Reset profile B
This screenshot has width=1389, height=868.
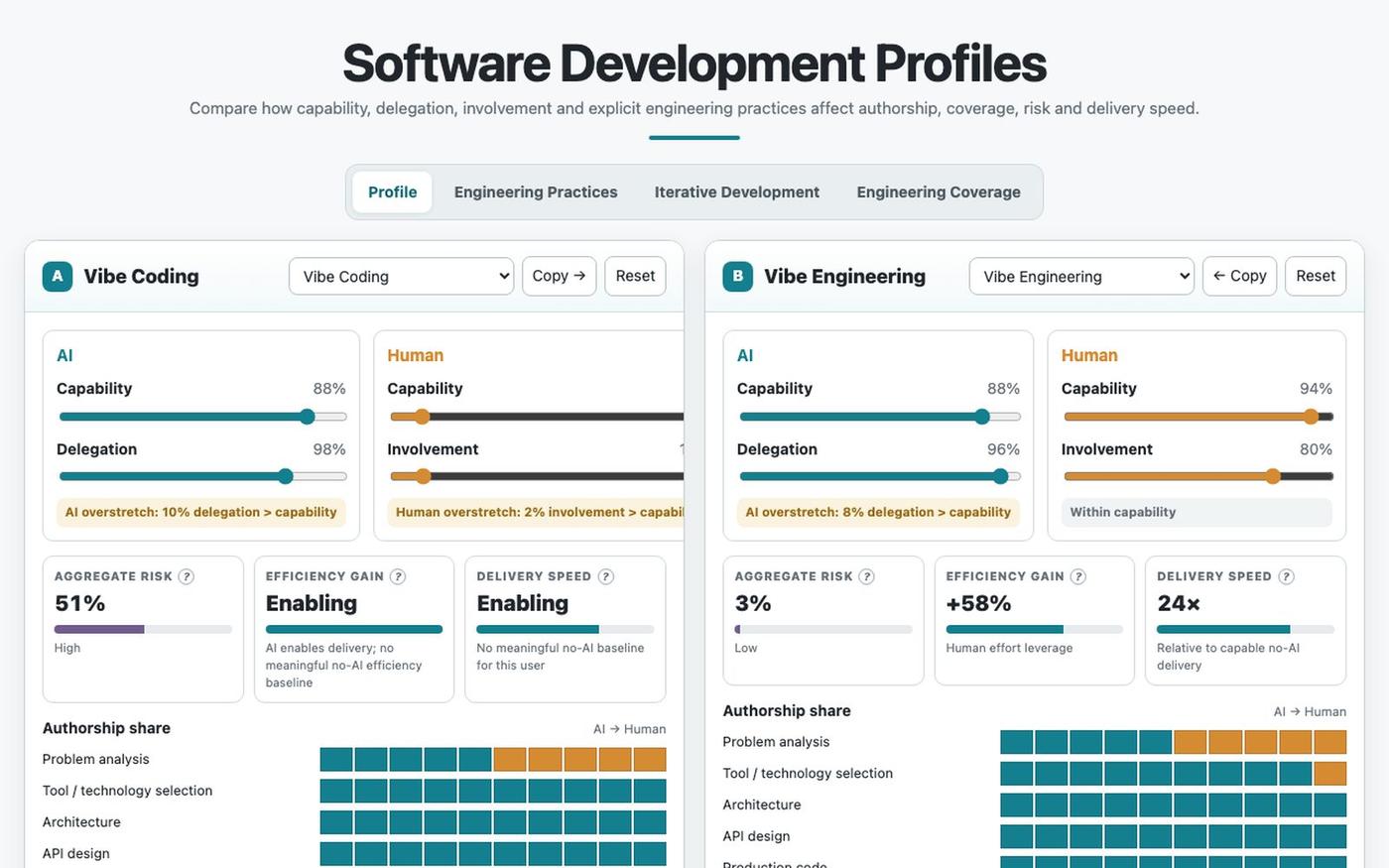click(1316, 276)
